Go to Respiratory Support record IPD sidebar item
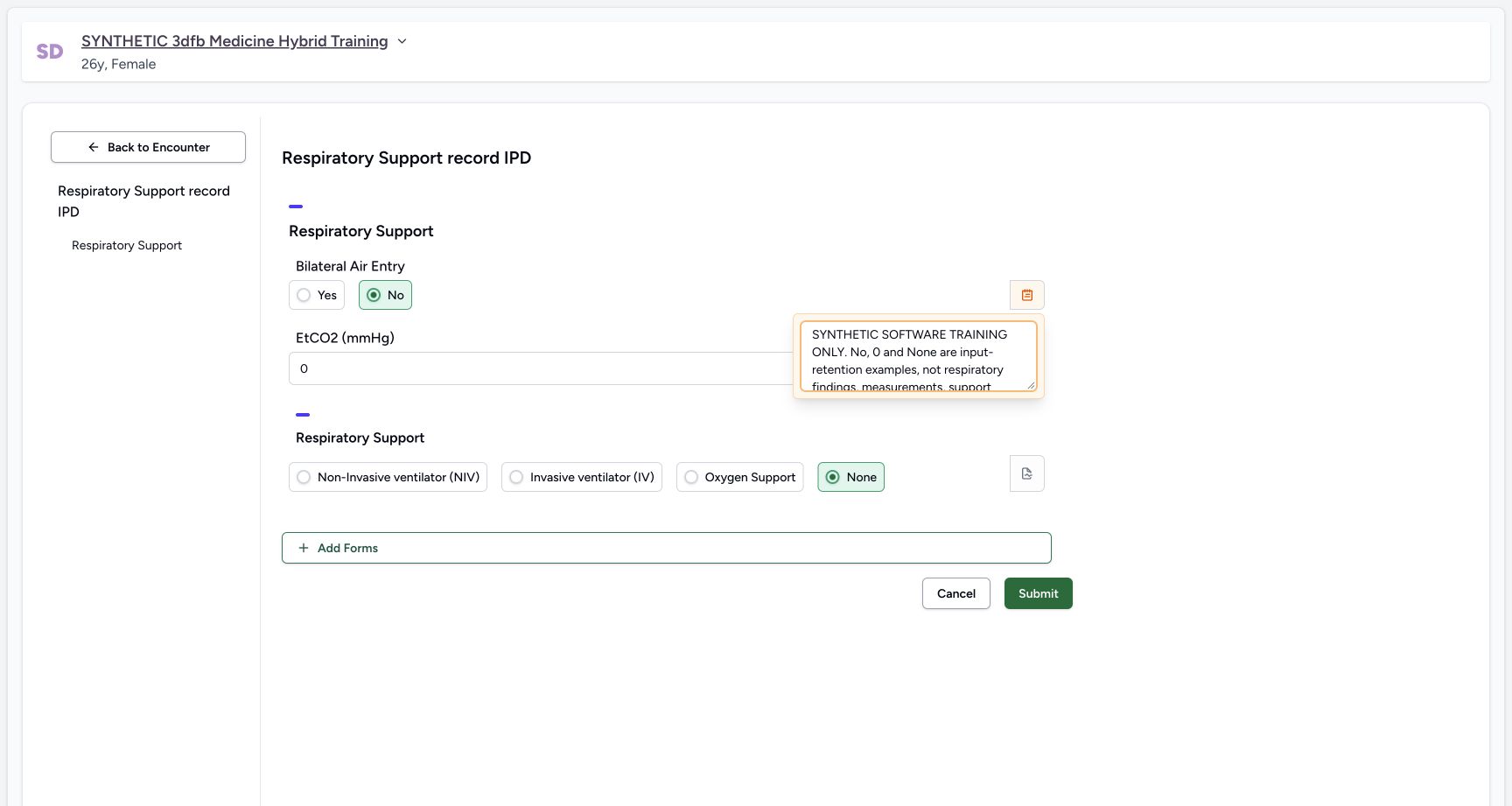 pyautogui.click(x=144, y=201)
